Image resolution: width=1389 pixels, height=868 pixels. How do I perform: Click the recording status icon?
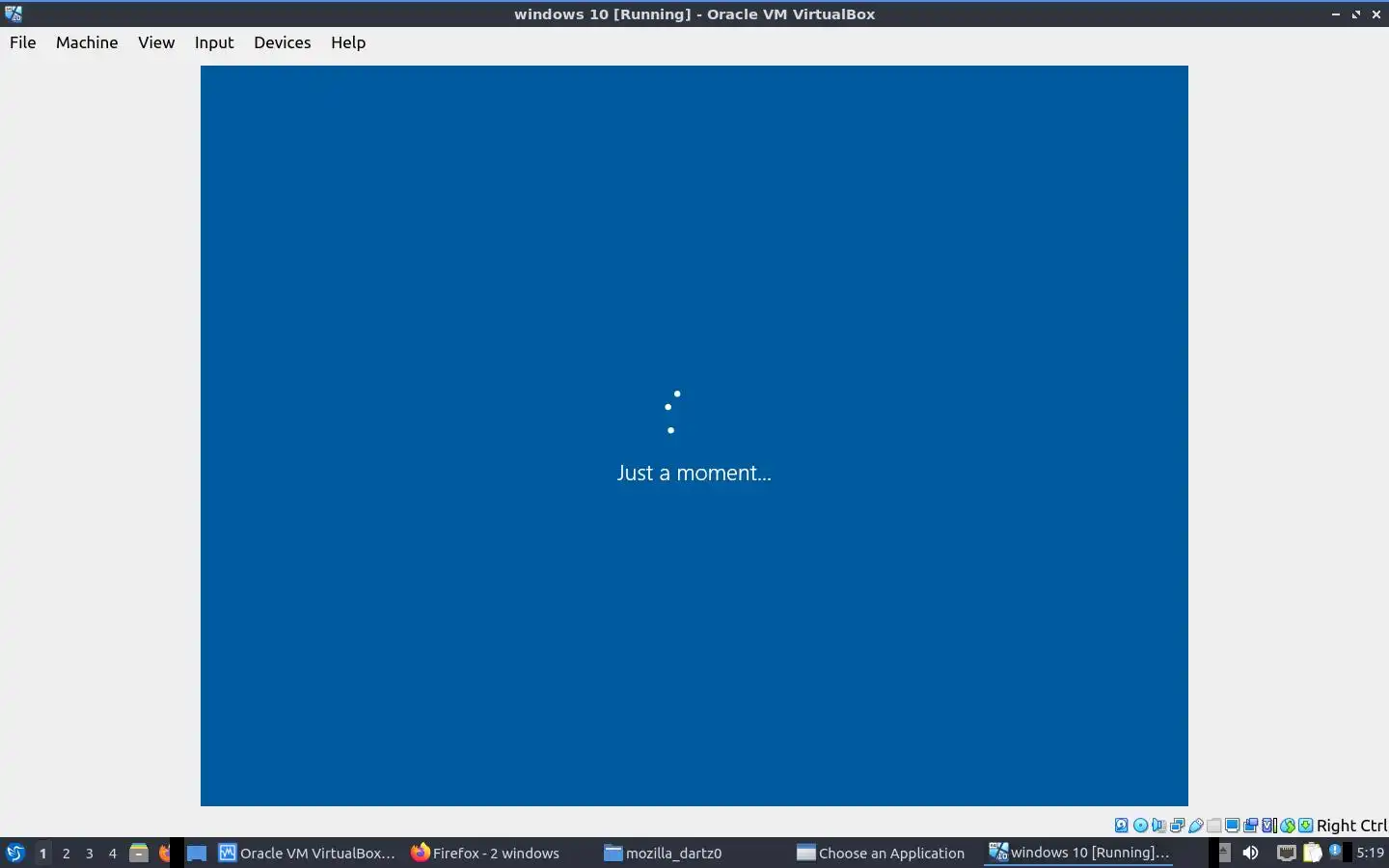click(x=1250, y=826)
